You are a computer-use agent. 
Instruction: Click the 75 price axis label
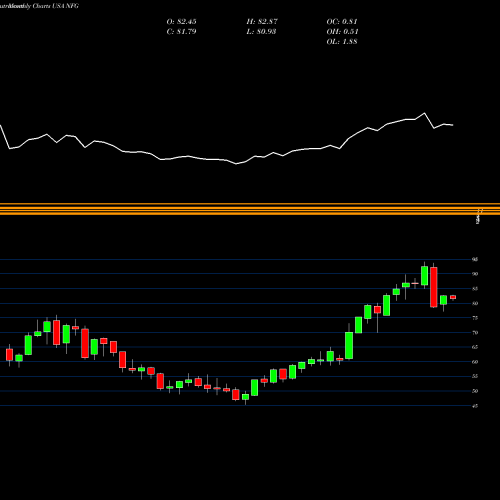coord(475,318)
